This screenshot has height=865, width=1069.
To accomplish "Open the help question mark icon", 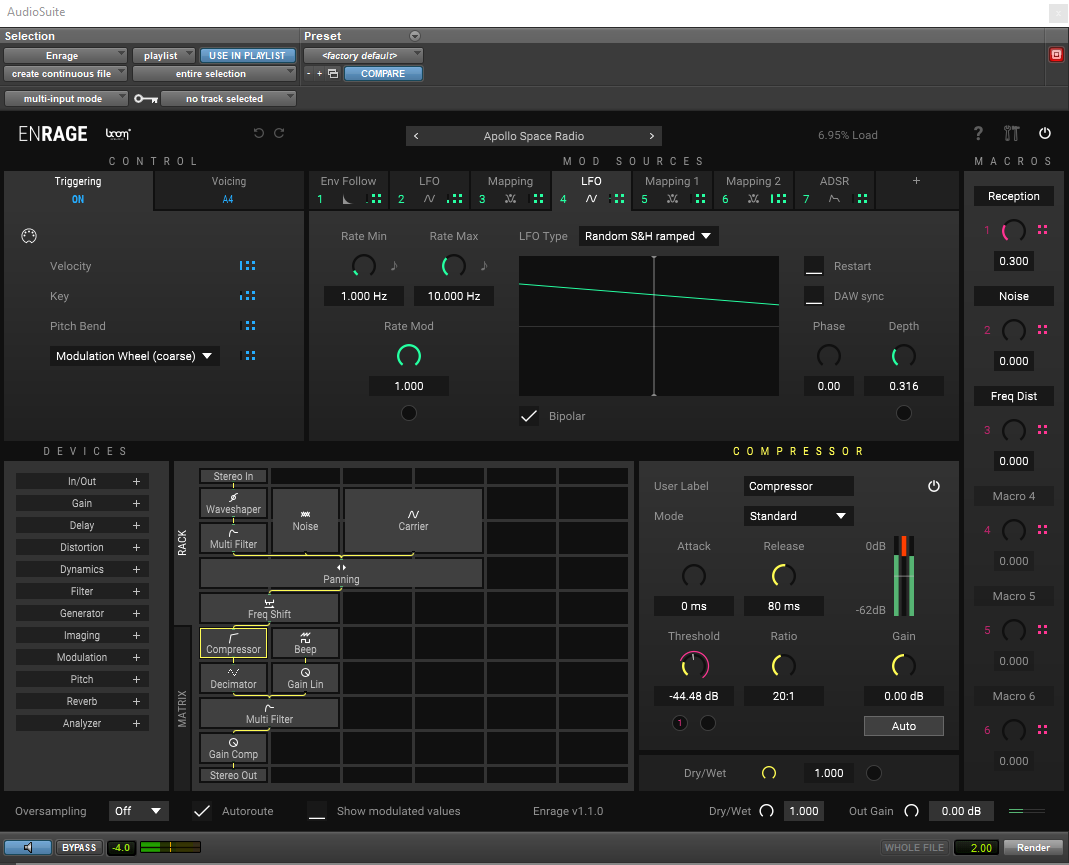I will [x=978, y=134].
